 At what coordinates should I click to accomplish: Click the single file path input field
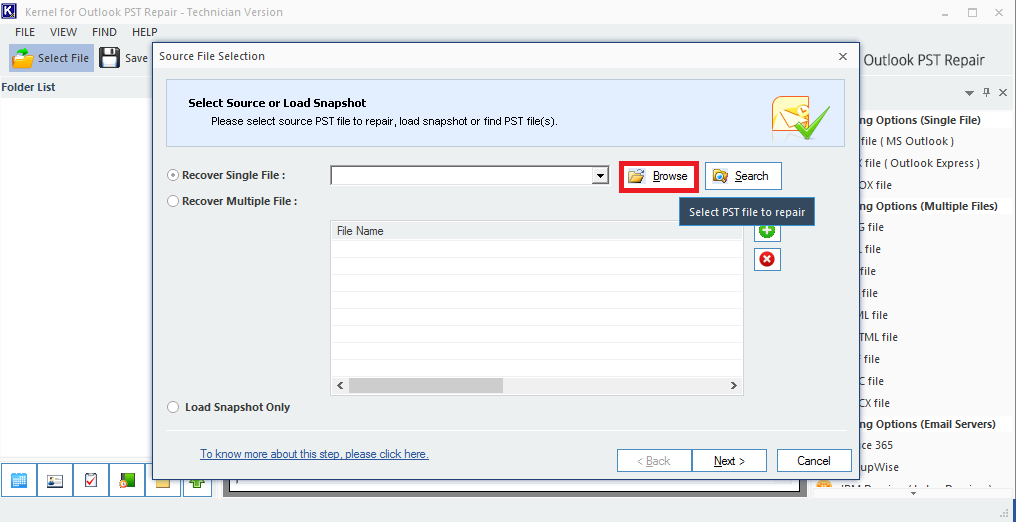pyautogui.click(x=462, y=176)
